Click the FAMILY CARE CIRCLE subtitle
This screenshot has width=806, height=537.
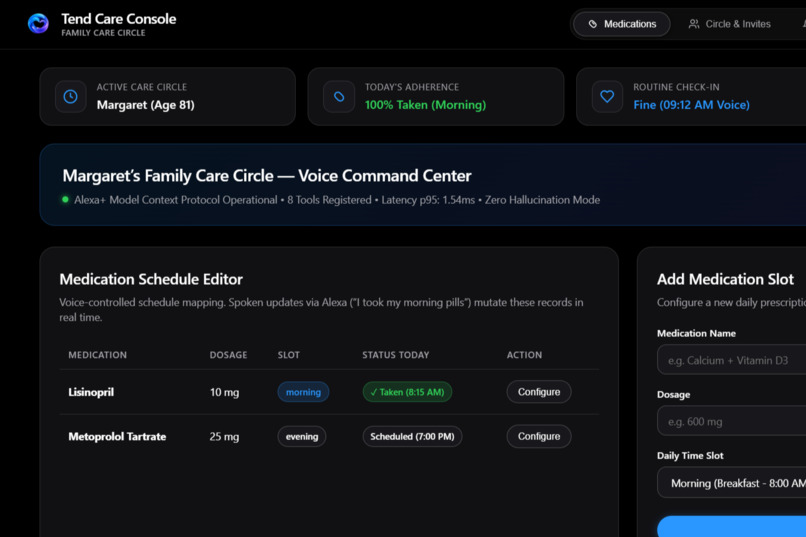(x=103, y=33)
